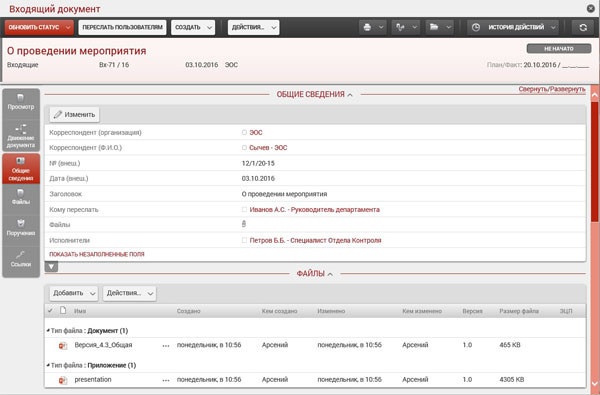Image resolution: width=600 pixels, height=395 pixels.
Task: Open the Добавить dropdown in Files section
Action: (74, 293)
